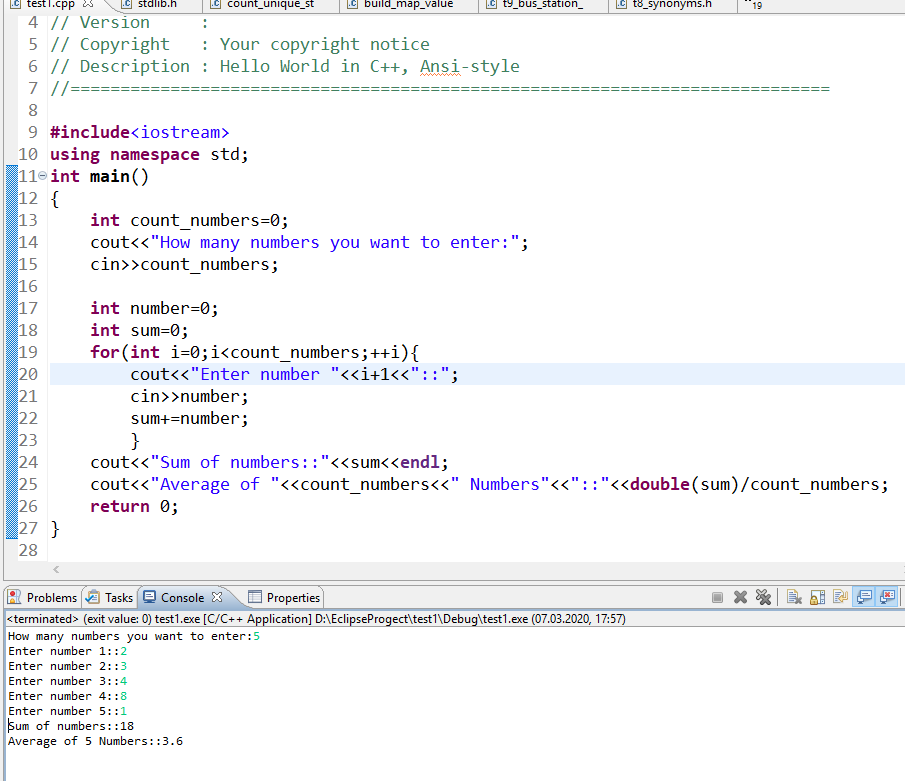Toggle word wrap in console toolbar
Viewport: 905px width, 781px height.
click(839, 597)
